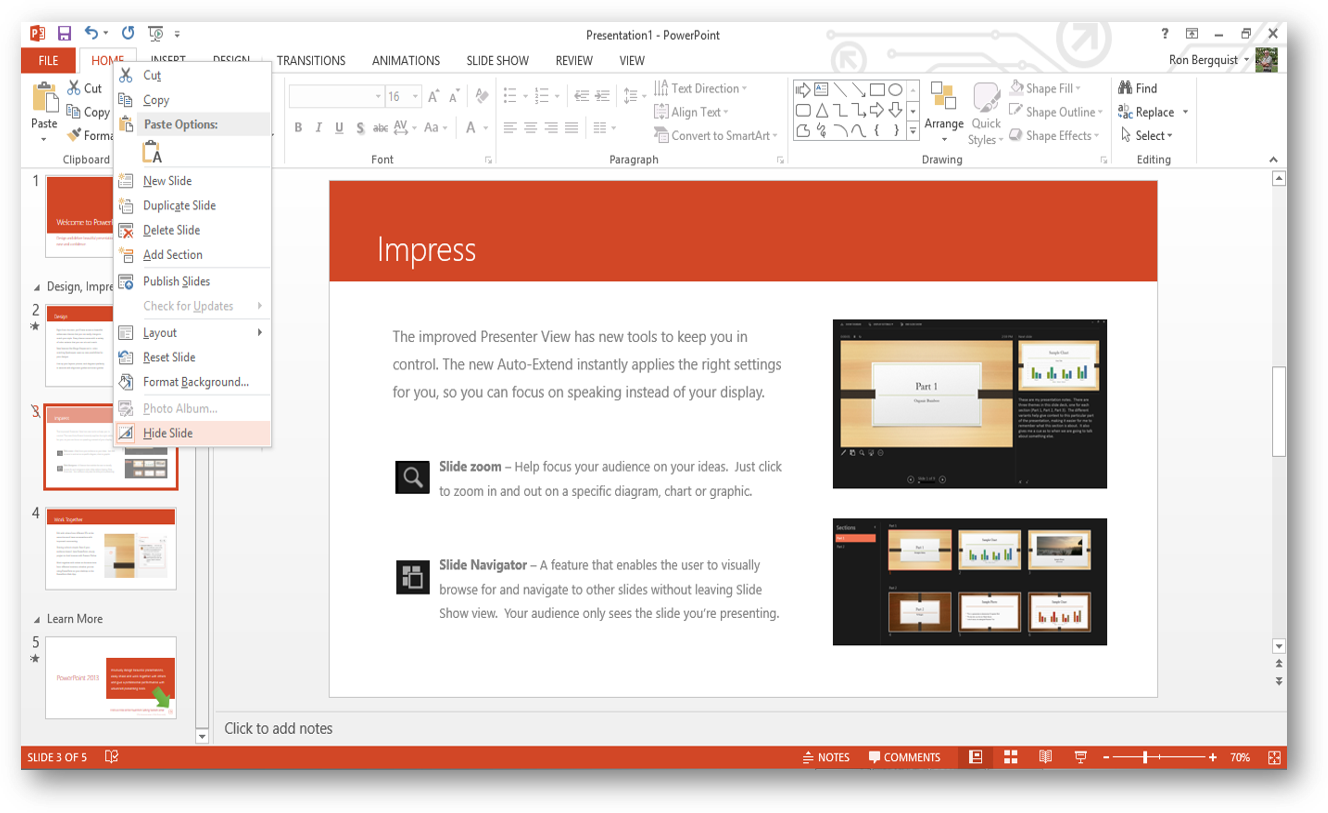Select slide 4 thumbnail in slide panel
The height and width of the screenshot is (813, 1328).
pyautogui.click(x=110, y=548)
